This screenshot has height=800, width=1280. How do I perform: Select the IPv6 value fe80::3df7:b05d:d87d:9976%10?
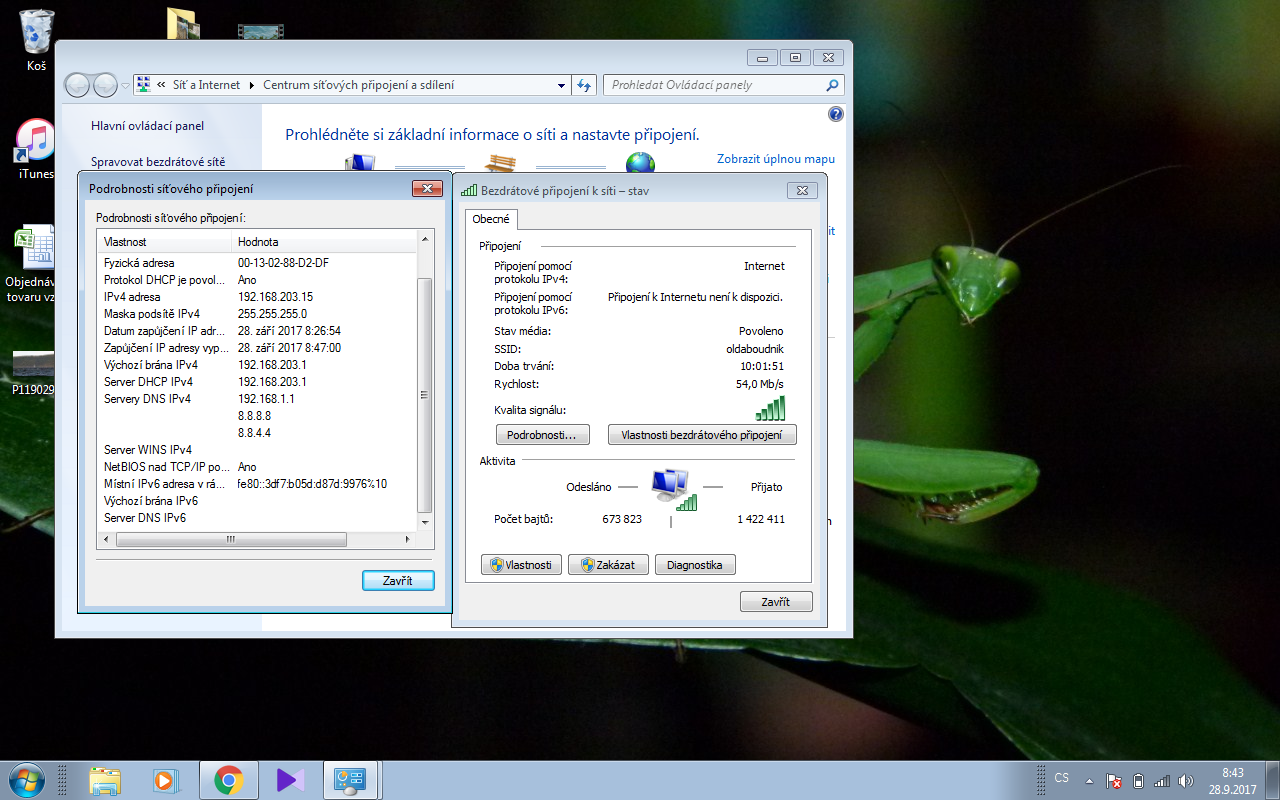[312, 484]
